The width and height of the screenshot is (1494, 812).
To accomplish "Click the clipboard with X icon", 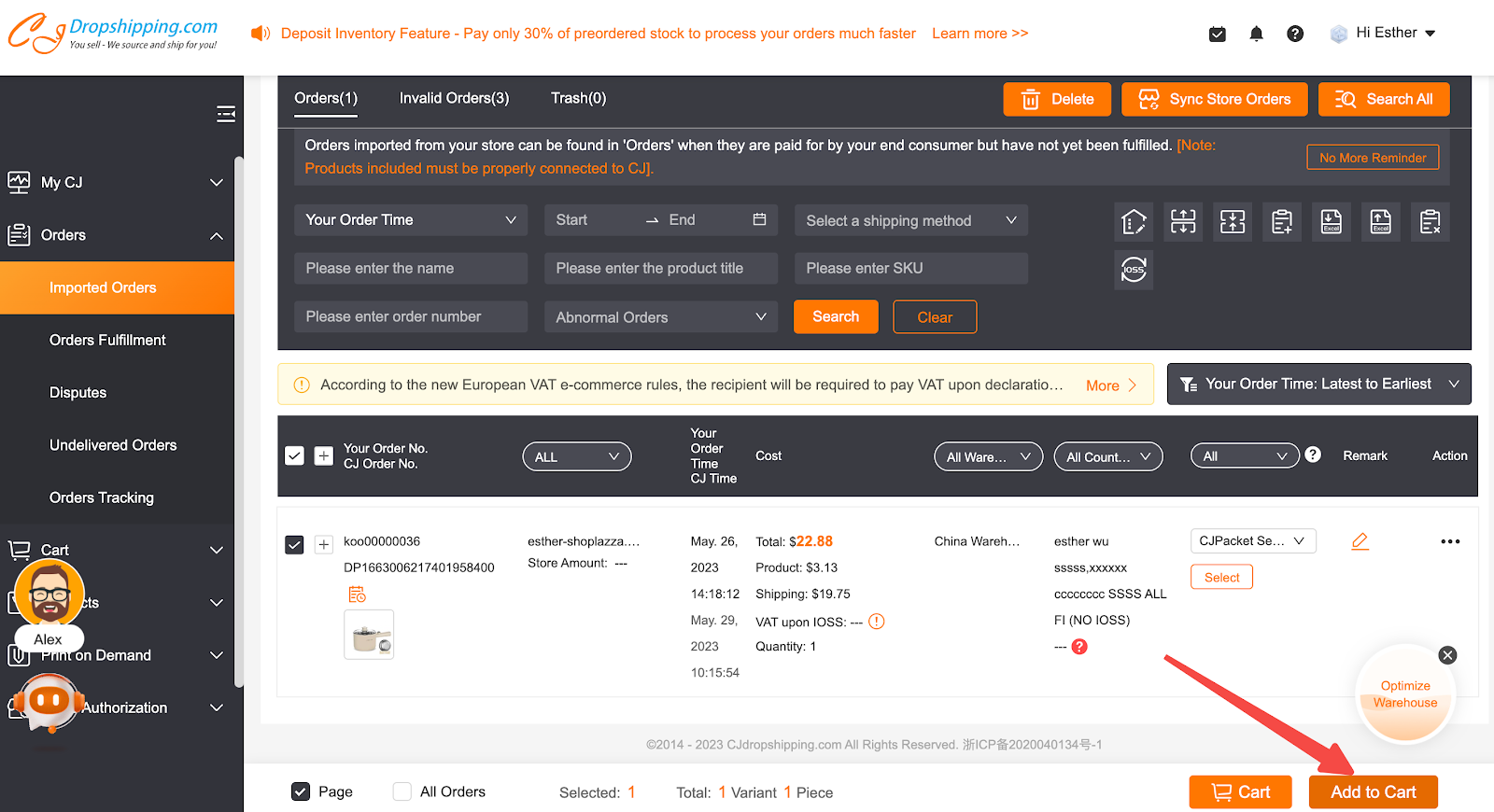I will 1431,222.
